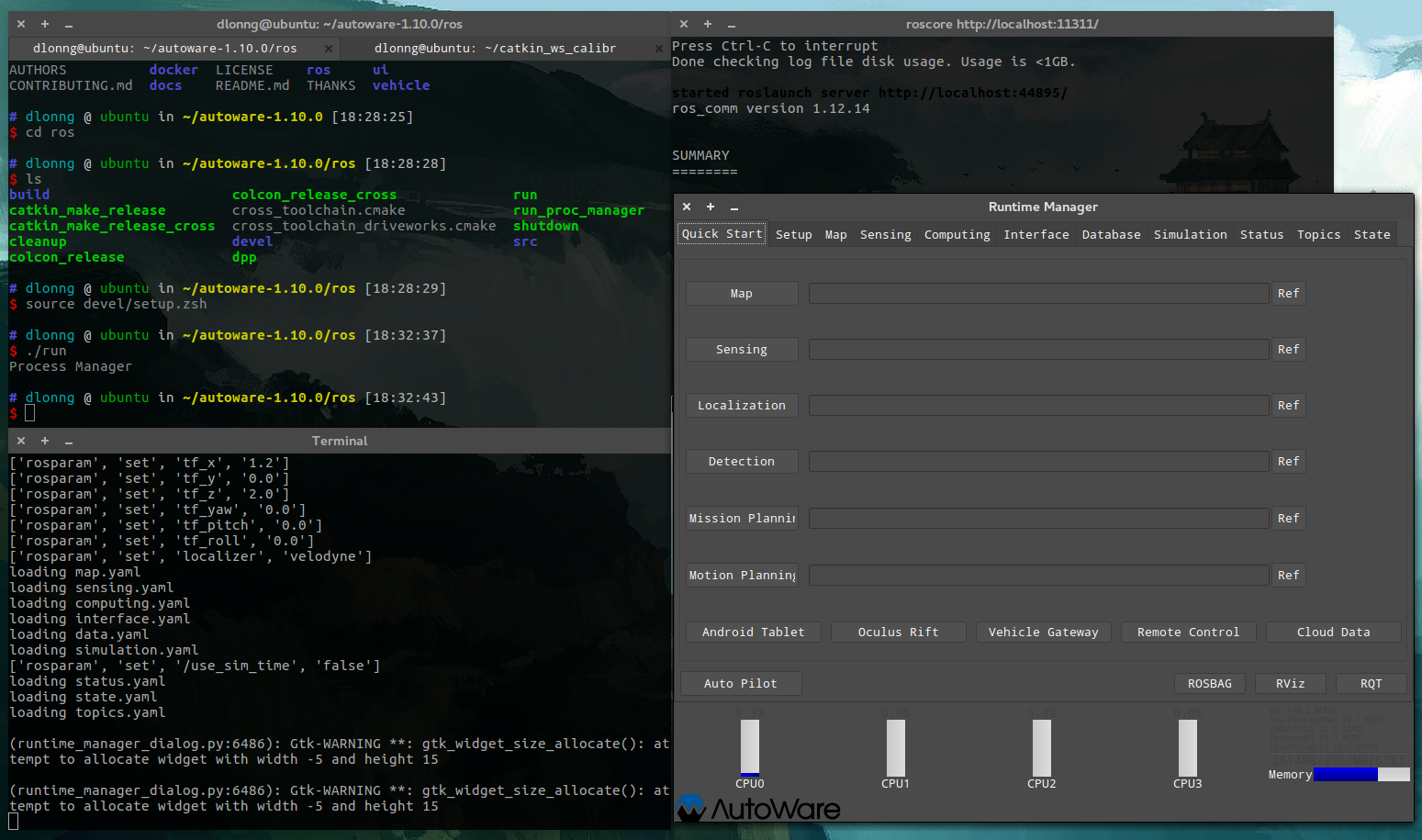Screen dimensions: 1422x840
Task: Enable Auto Pilot mode
Action: (741, 684)
